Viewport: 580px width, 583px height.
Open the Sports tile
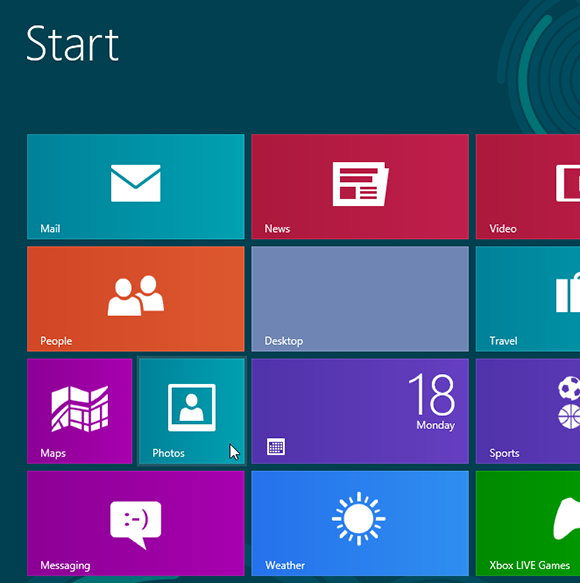(528, 411)
